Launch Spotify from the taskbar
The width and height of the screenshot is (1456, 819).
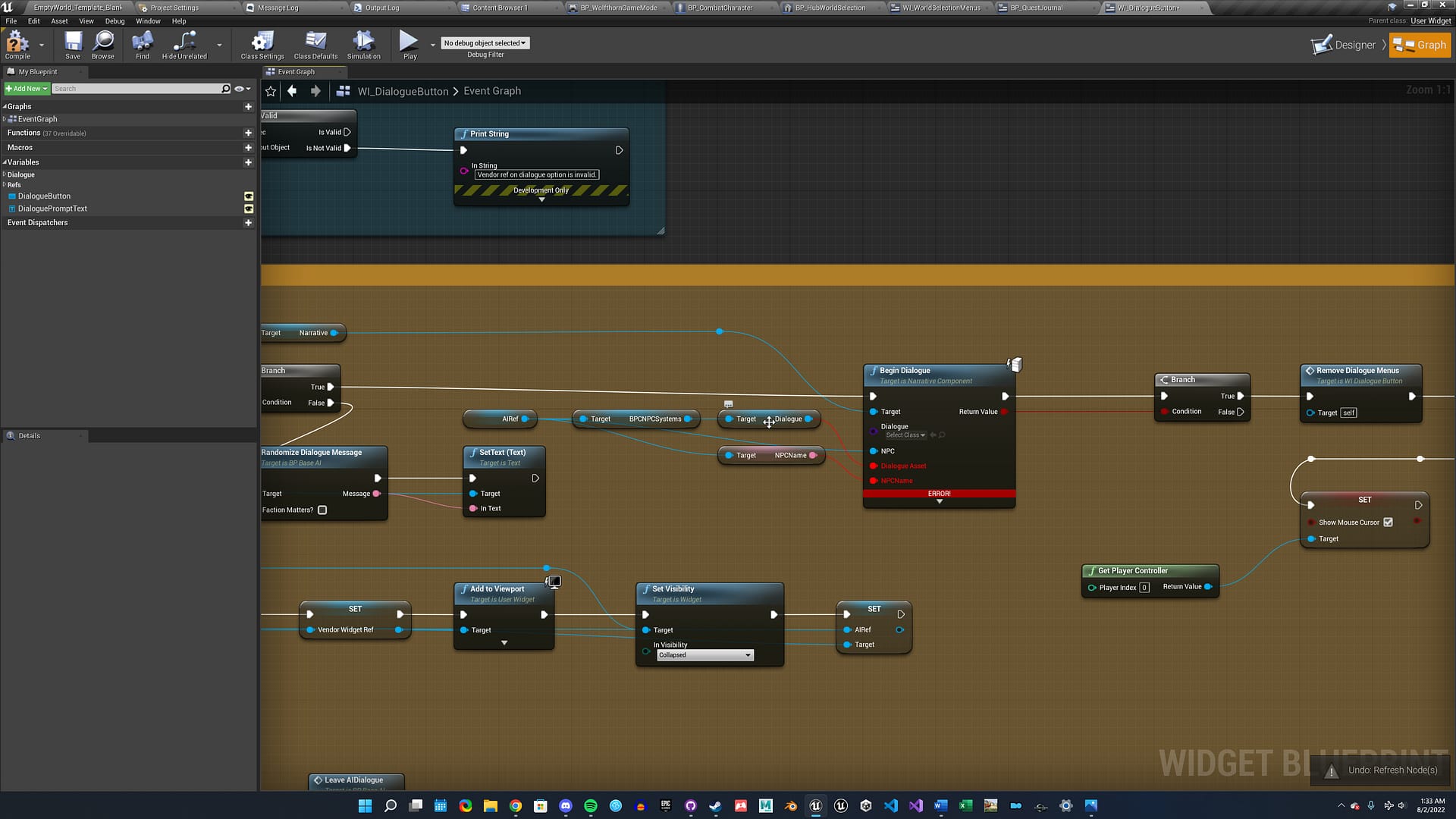pyautogui.click(x=591, y=805)
